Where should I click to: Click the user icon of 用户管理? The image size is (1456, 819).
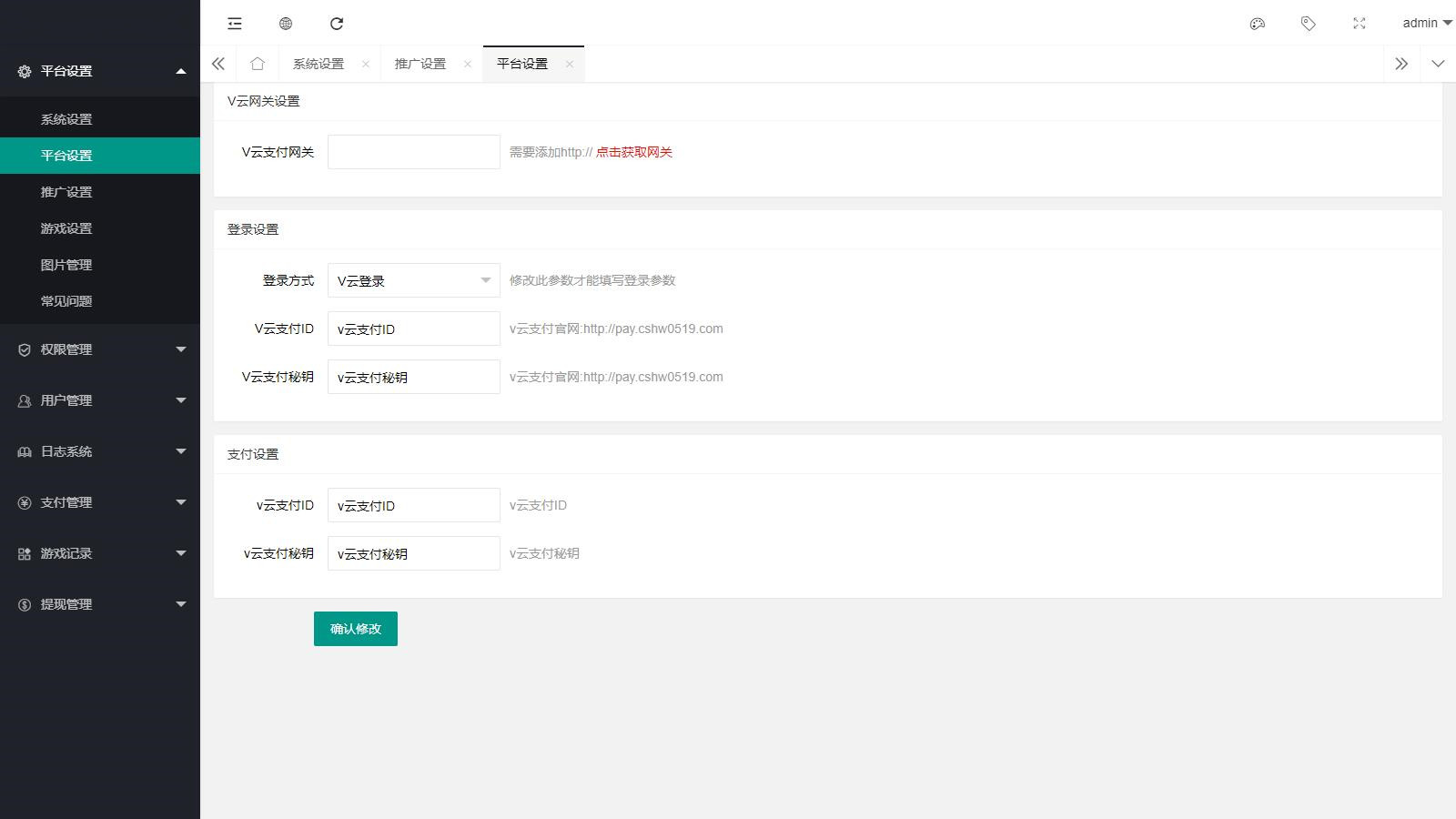click(25, 400)
